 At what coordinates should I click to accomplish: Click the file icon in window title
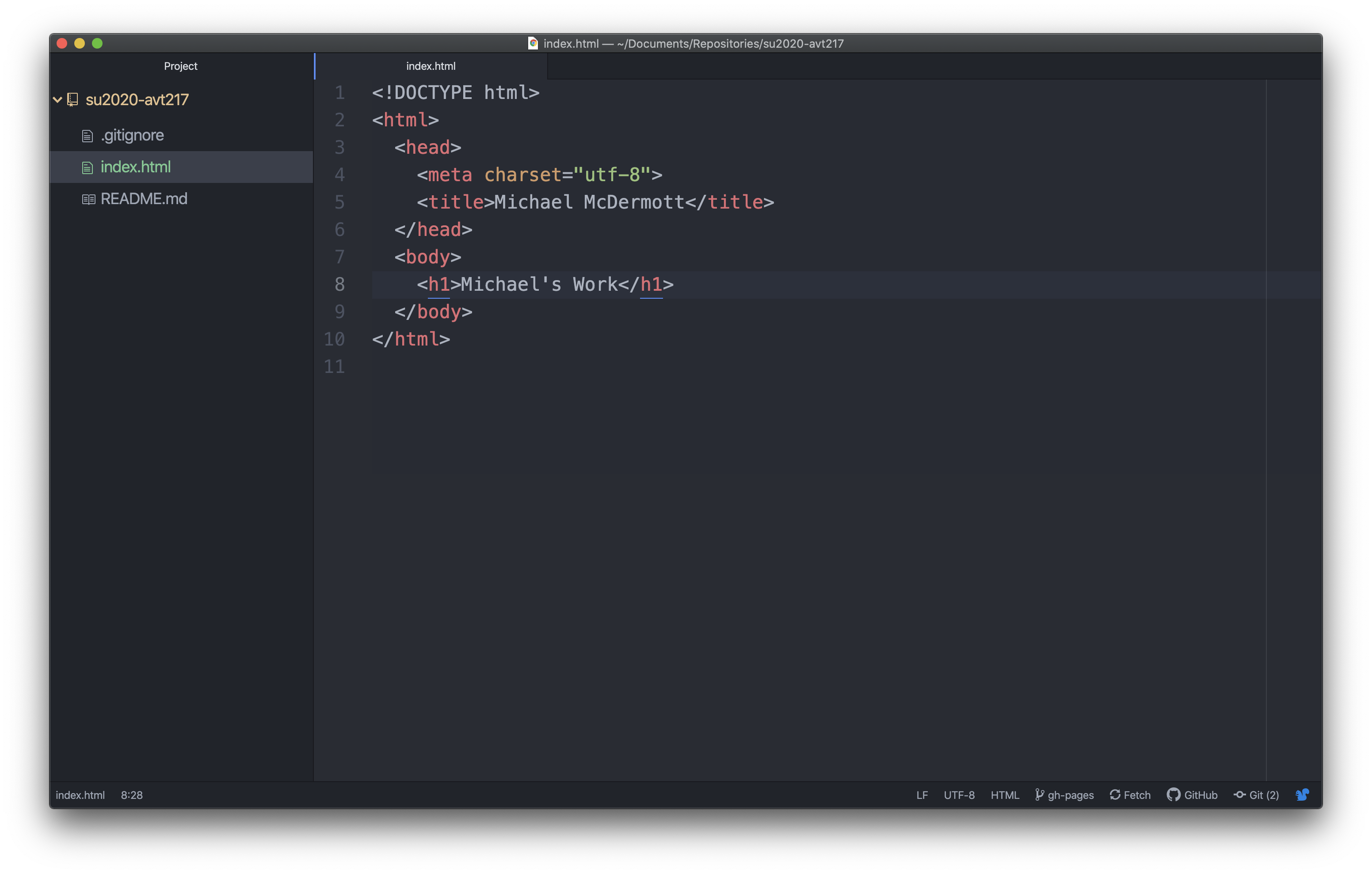click(x=534, y=43)
